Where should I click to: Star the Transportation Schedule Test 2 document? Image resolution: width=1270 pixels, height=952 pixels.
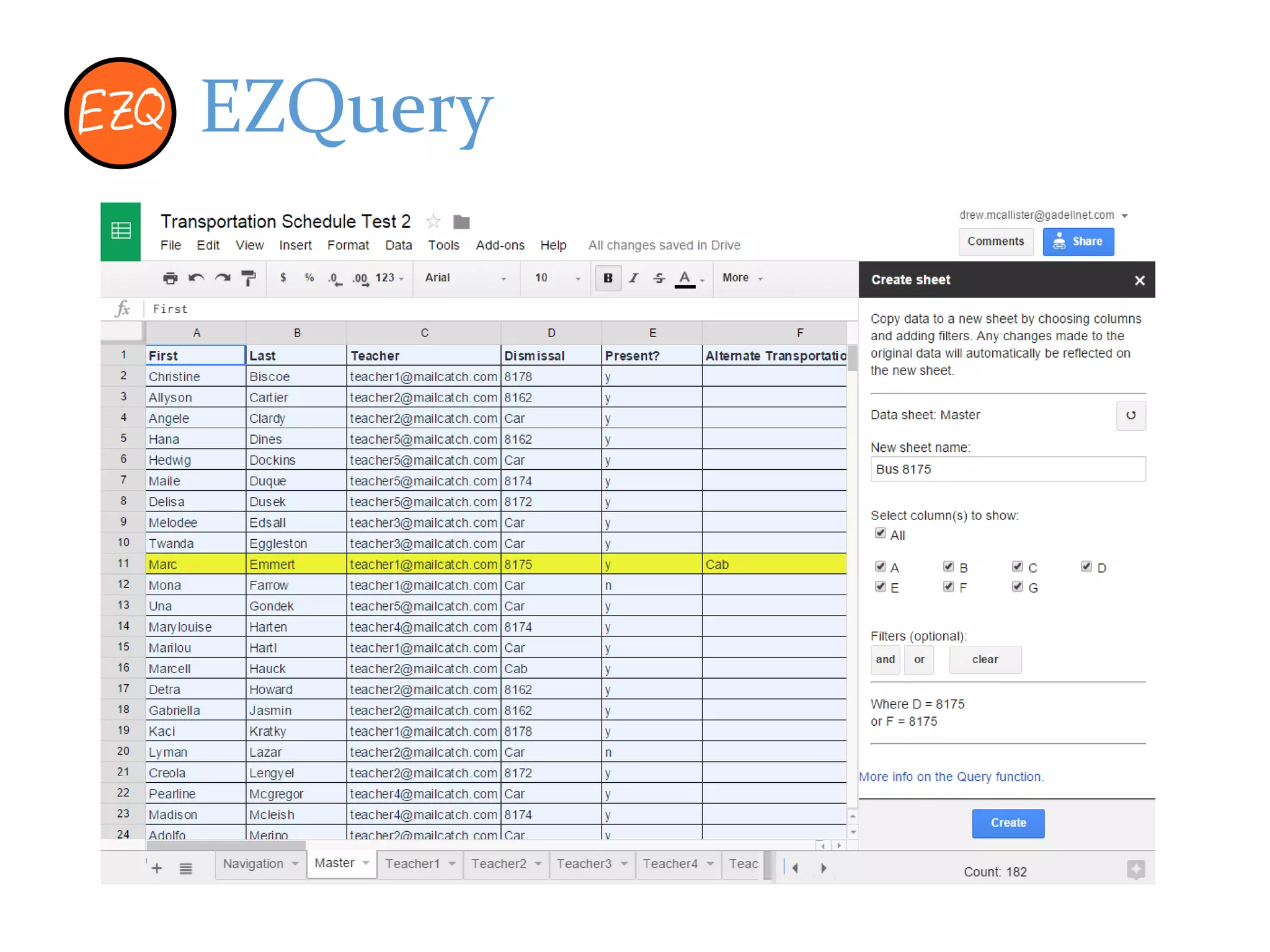(x=433, y=221)
